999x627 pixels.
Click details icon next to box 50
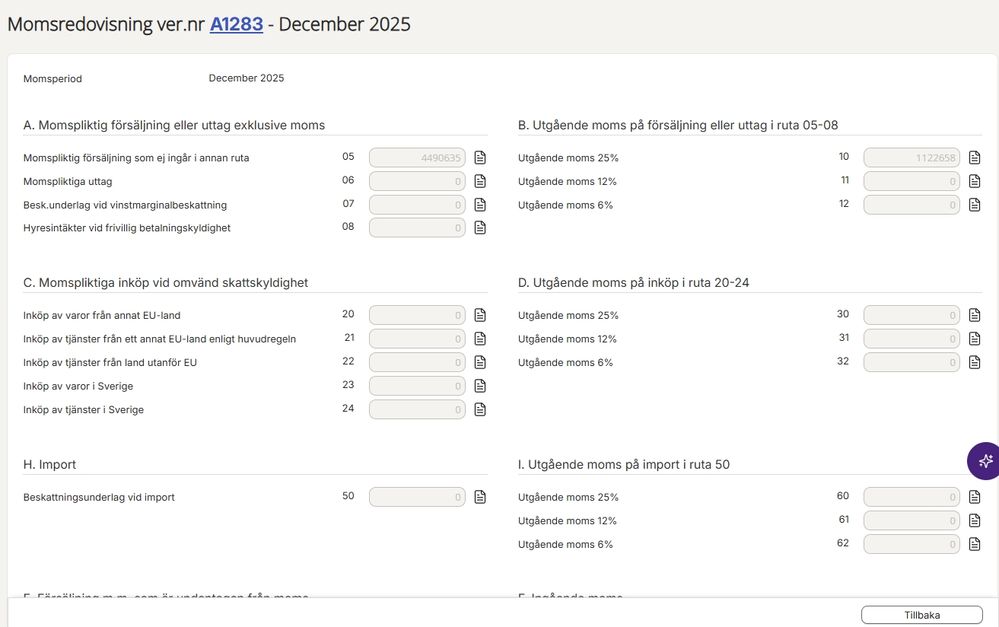pyautogui.click(x=480, y=496)
